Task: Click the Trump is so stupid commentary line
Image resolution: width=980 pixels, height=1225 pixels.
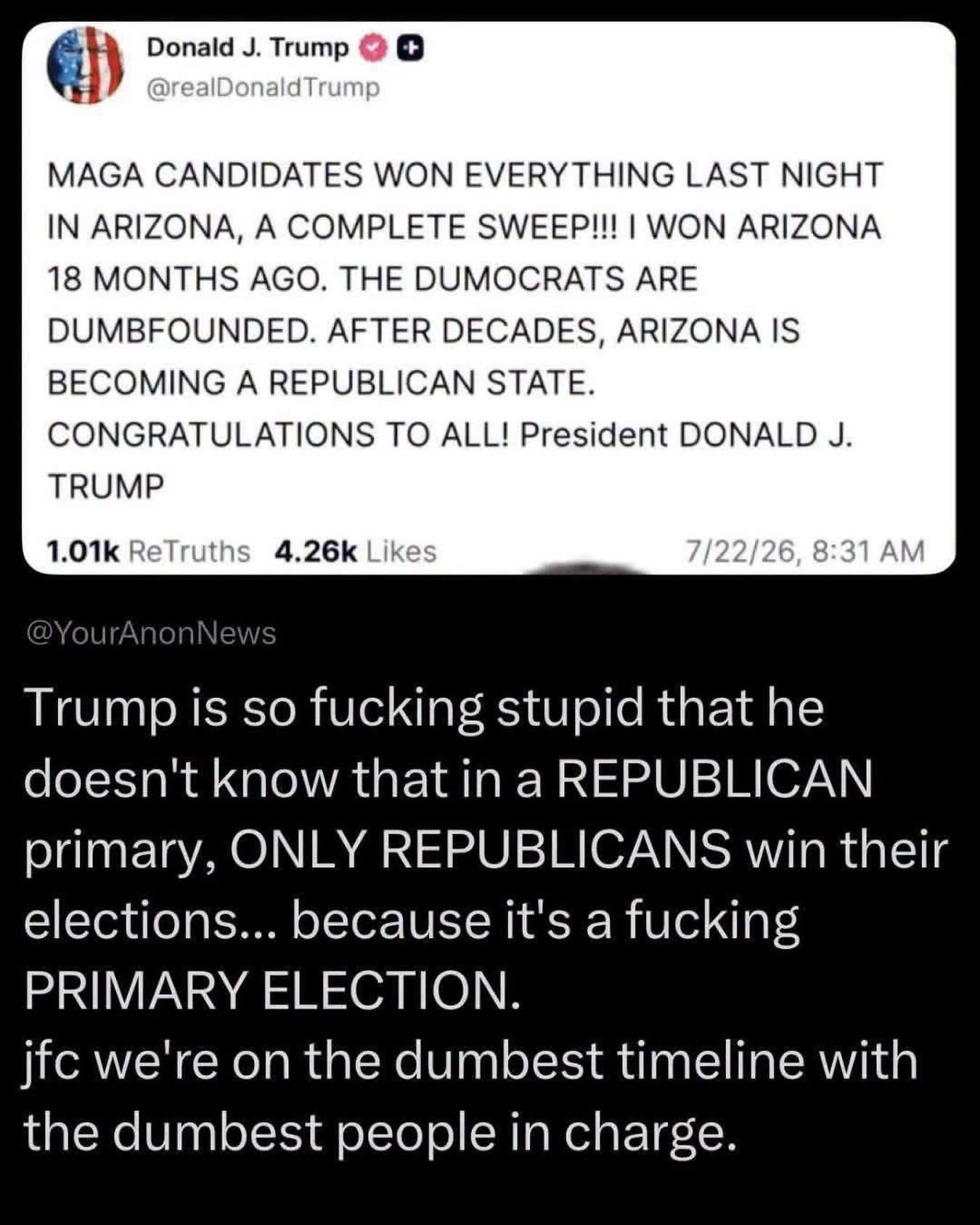Action: click(425, 709)
